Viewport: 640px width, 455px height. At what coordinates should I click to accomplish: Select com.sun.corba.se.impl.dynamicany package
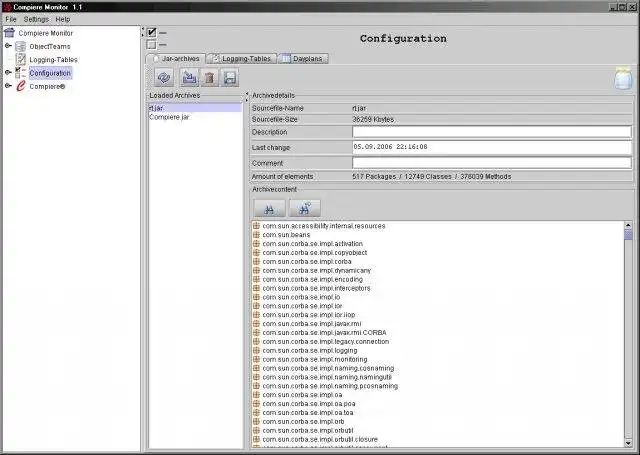click(317, 270)
